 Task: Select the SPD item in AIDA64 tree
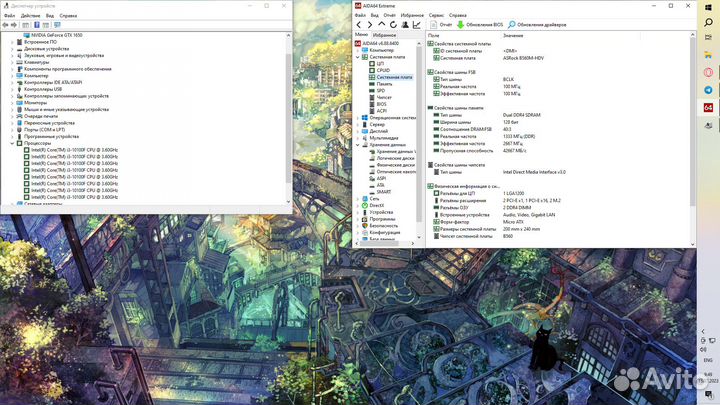pyautogui.click(x=381, y=90)
